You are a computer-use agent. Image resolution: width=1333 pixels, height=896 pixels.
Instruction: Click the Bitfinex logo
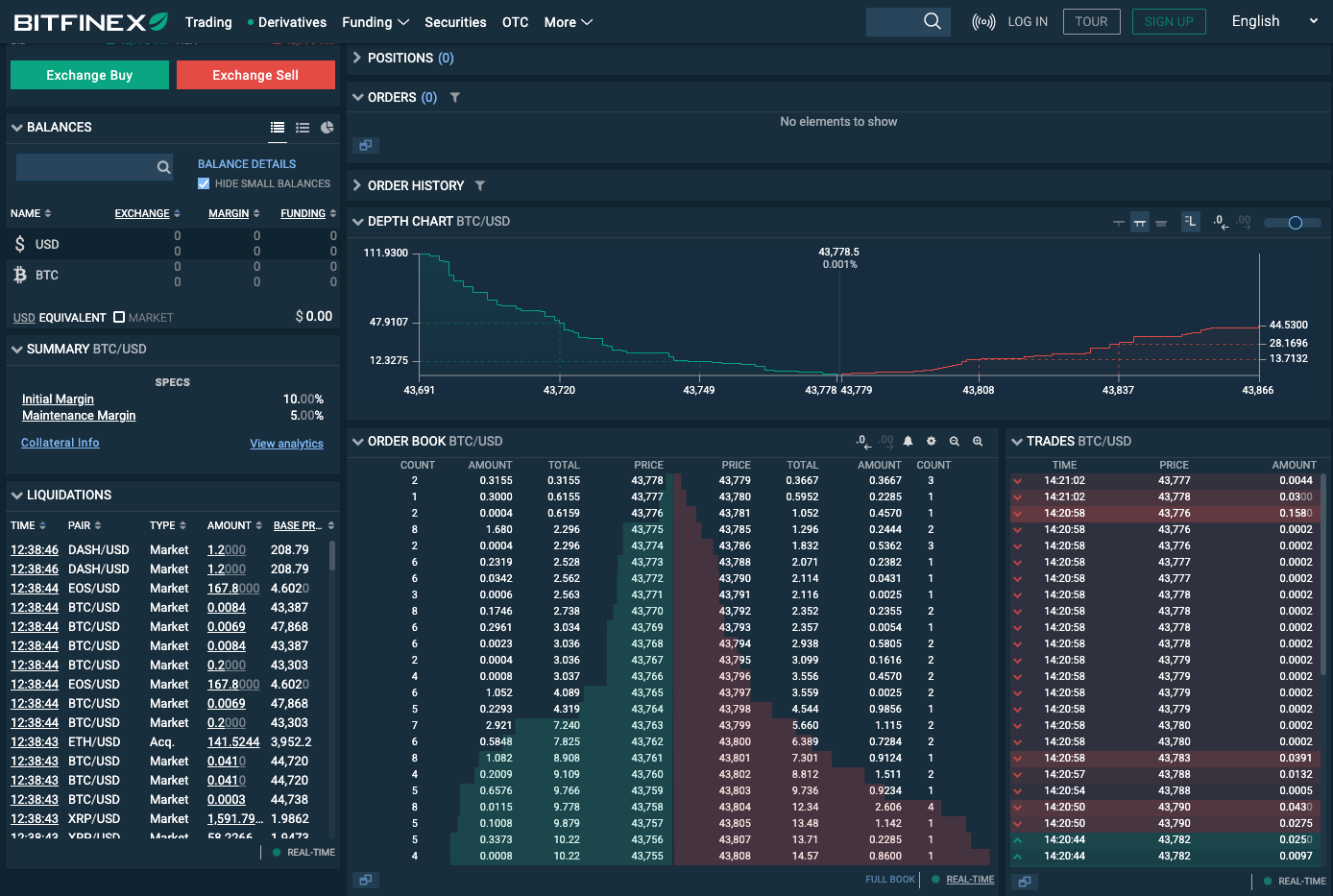click(x=91, y=21)
